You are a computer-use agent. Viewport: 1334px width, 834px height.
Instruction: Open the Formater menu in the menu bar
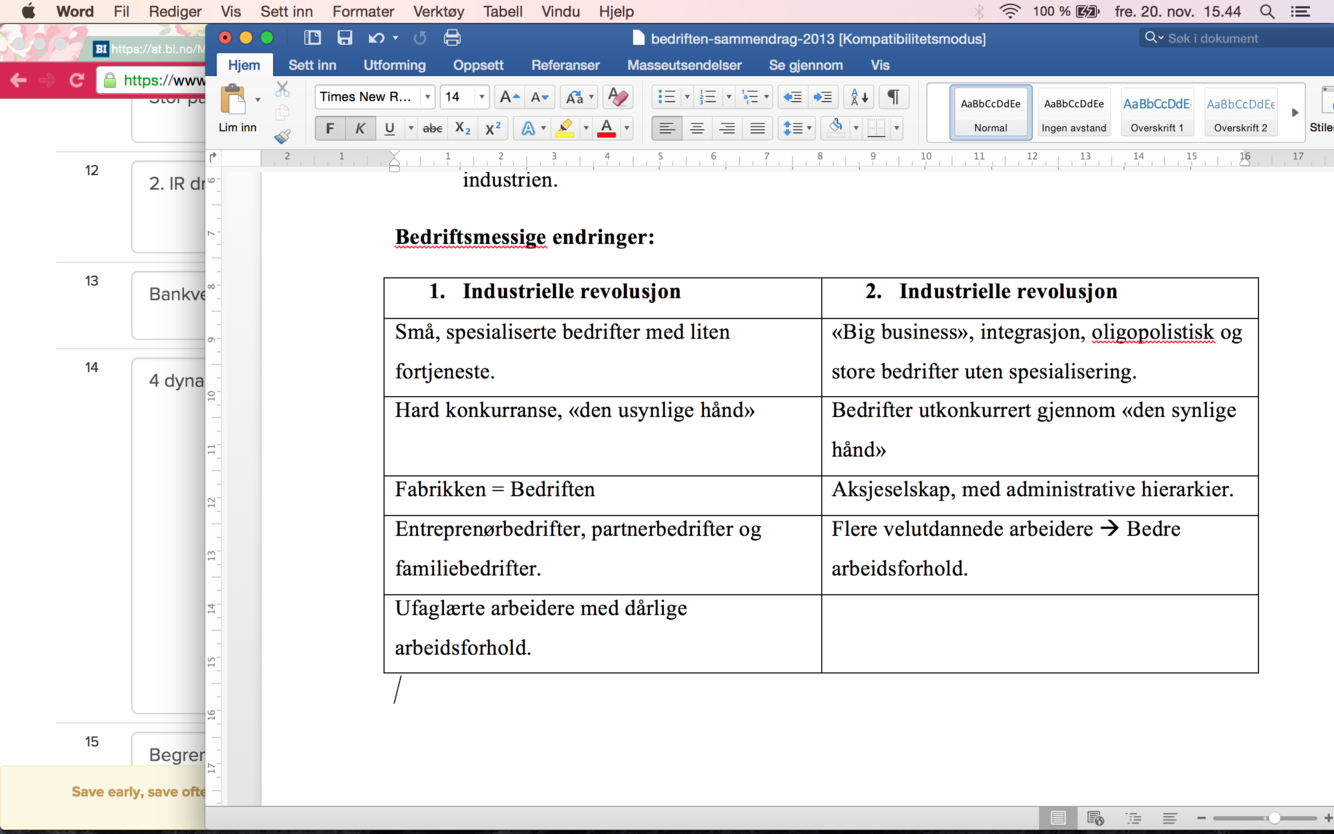click(x=363, y=12)
